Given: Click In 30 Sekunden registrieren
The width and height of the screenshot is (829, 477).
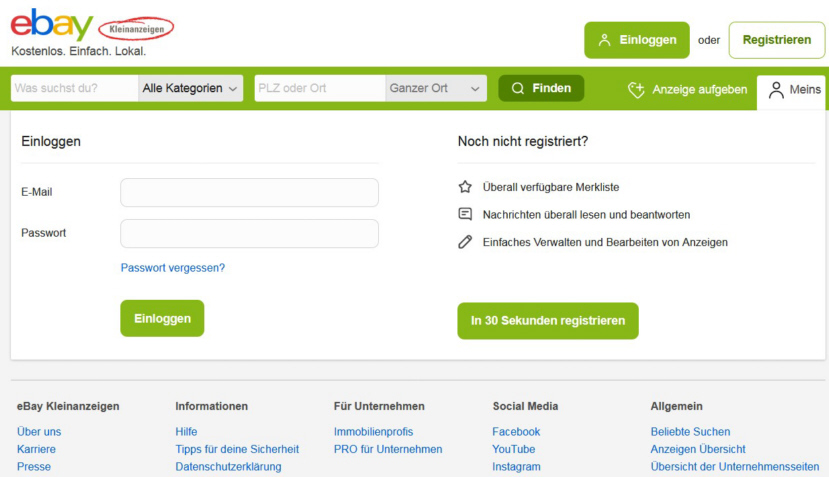Looking at the screenshot, I should point(548,320).
